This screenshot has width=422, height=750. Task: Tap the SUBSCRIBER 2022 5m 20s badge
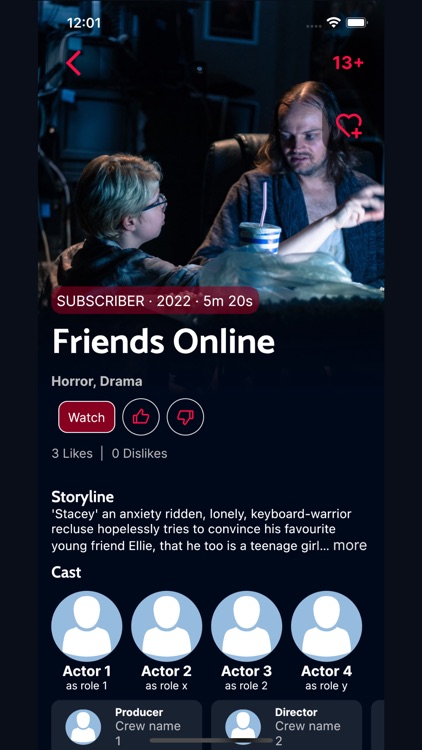click(155, 301)
